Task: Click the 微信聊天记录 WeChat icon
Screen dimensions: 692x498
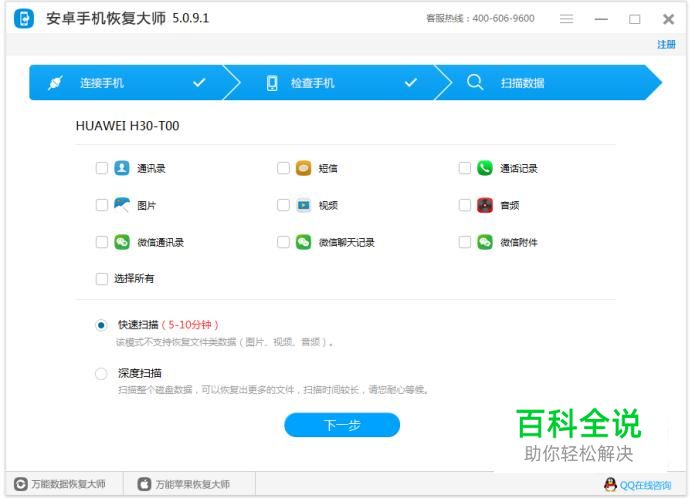Action: pos(303,242)
